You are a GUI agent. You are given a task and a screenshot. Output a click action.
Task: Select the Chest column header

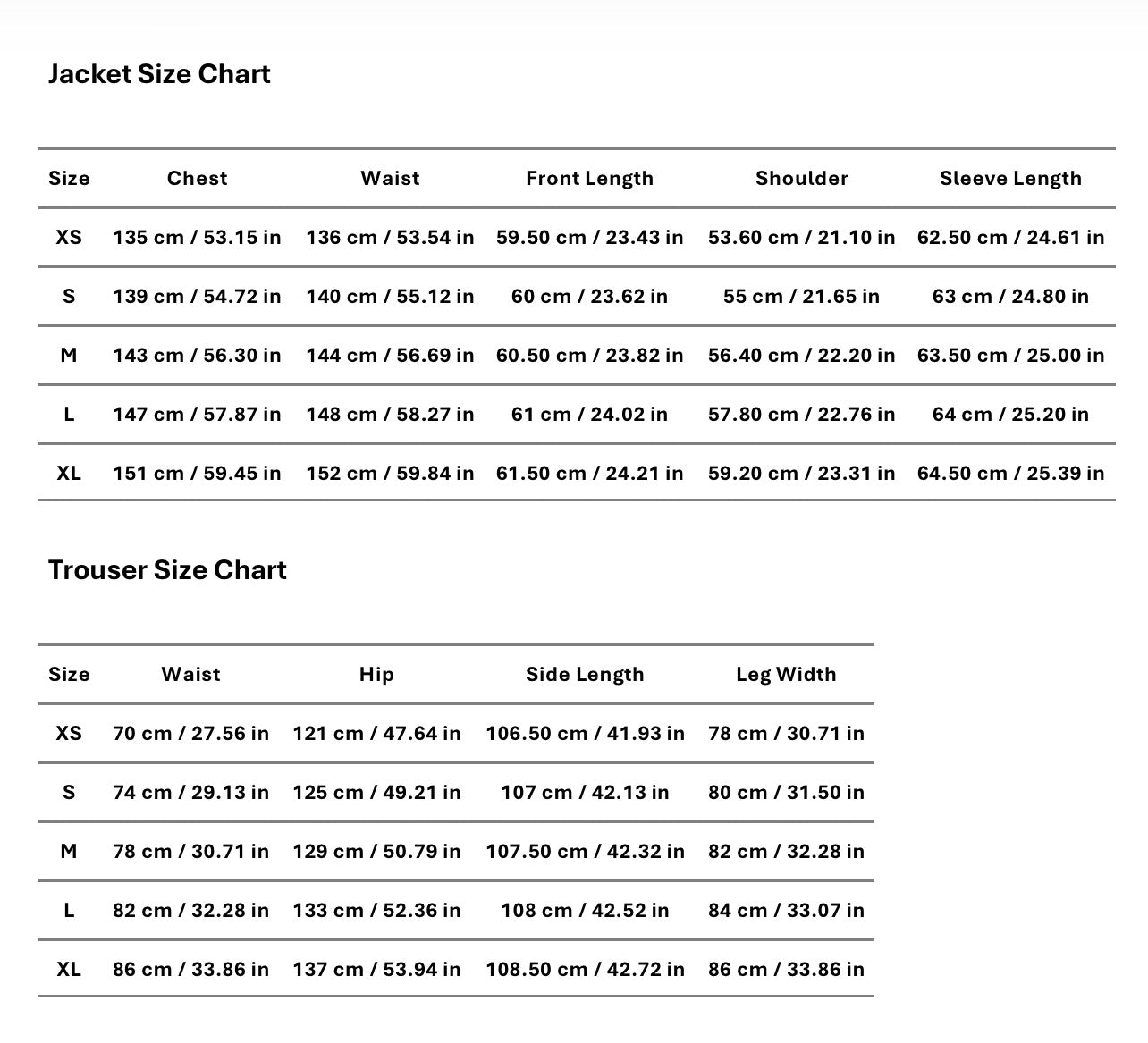pyautogui.click(x=197, y=179)
